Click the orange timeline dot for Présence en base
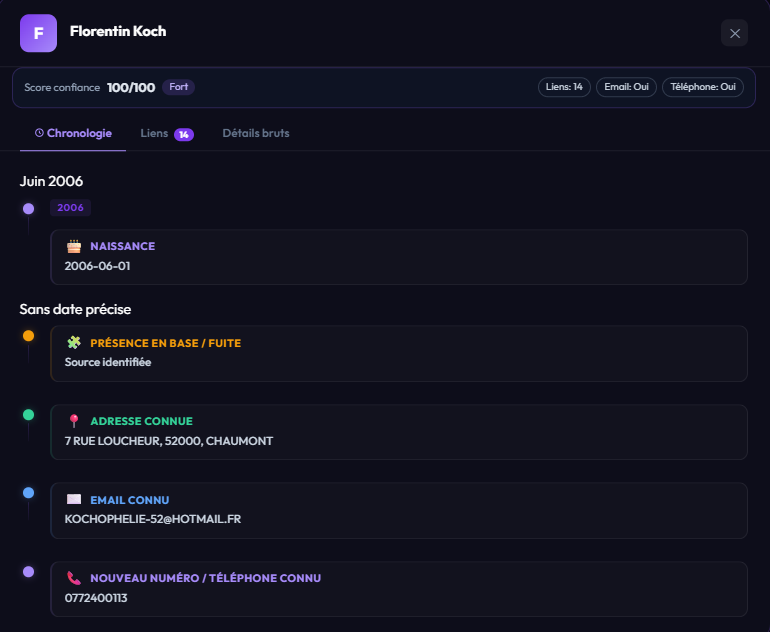The width and height of the screenshot is (770, 632). pyautogui.click(x=28, y=336)
